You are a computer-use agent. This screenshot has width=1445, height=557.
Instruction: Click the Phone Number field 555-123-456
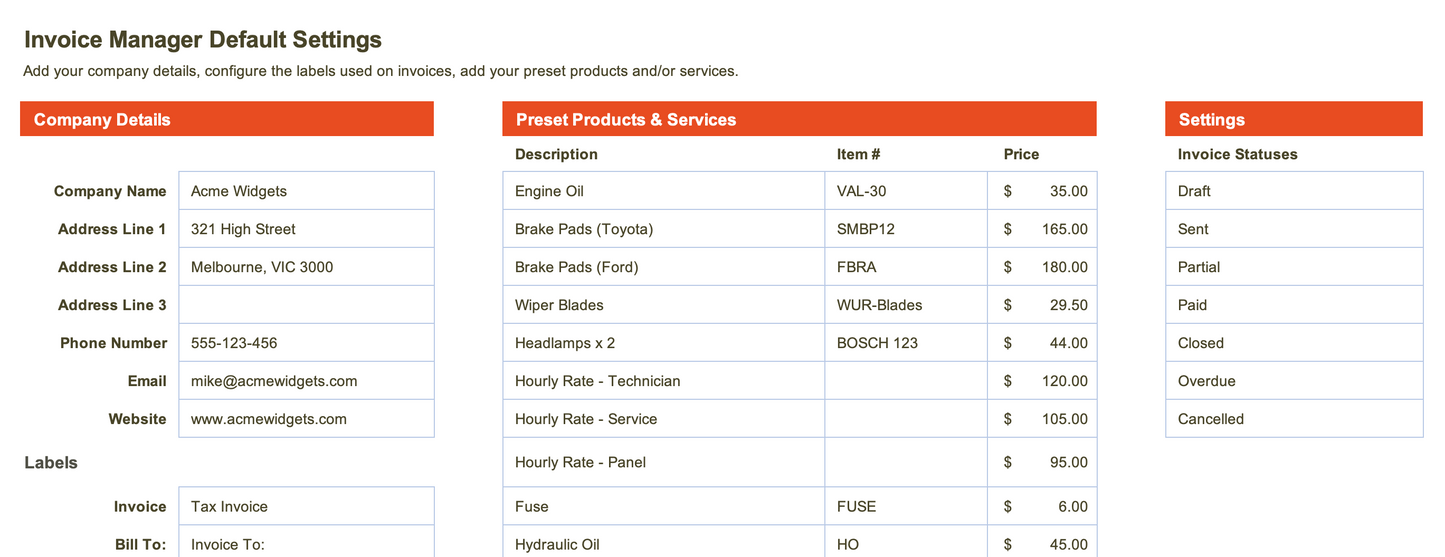(x=306, y=343)
